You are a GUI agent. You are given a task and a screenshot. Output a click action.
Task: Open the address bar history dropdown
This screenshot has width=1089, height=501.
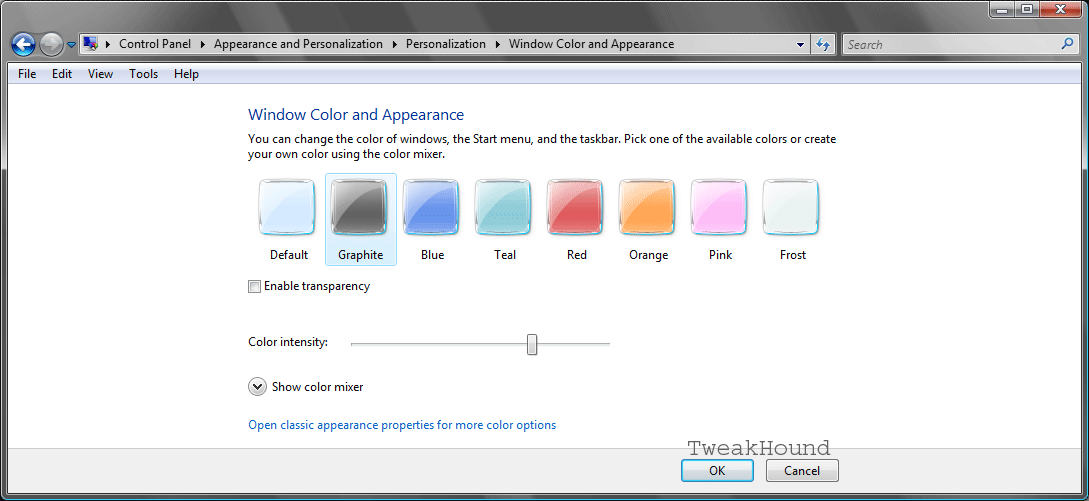800,44
